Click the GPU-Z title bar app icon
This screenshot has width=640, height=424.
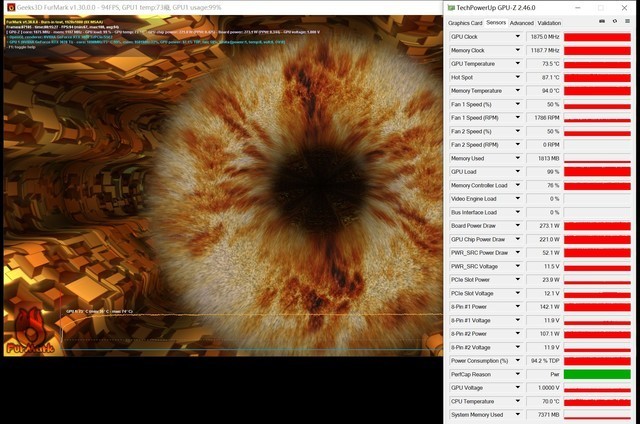click(x=451, y=8)
